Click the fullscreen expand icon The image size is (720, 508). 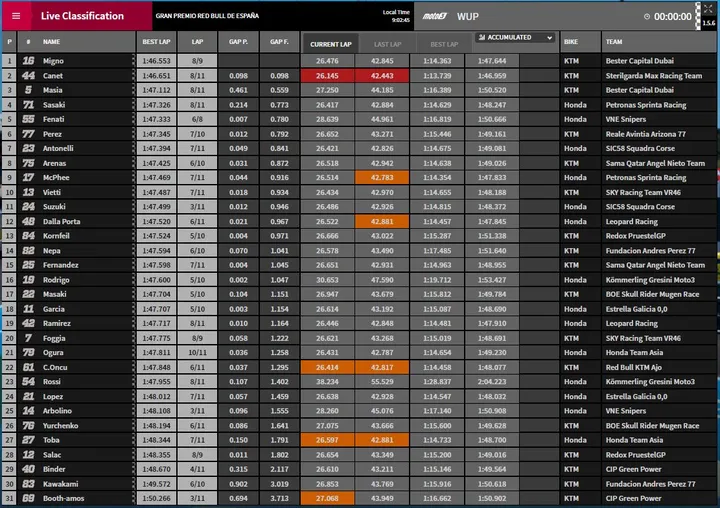[x=708, y=9]
